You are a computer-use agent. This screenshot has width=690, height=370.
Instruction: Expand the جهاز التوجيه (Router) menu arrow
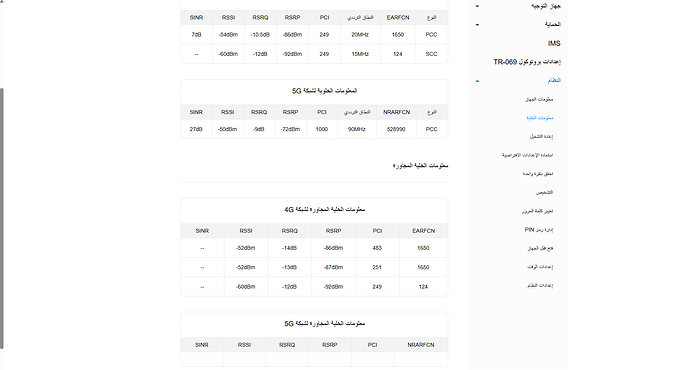477,6
